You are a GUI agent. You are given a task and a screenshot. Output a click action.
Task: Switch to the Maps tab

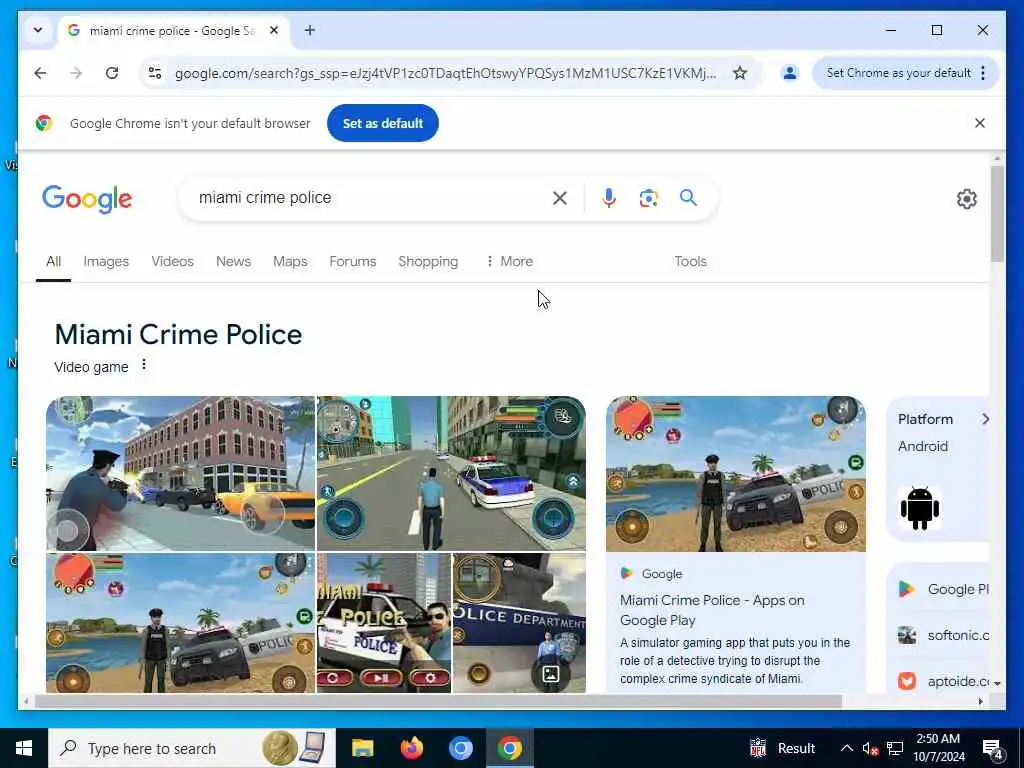pyautogui.click(x=290, y=261)
